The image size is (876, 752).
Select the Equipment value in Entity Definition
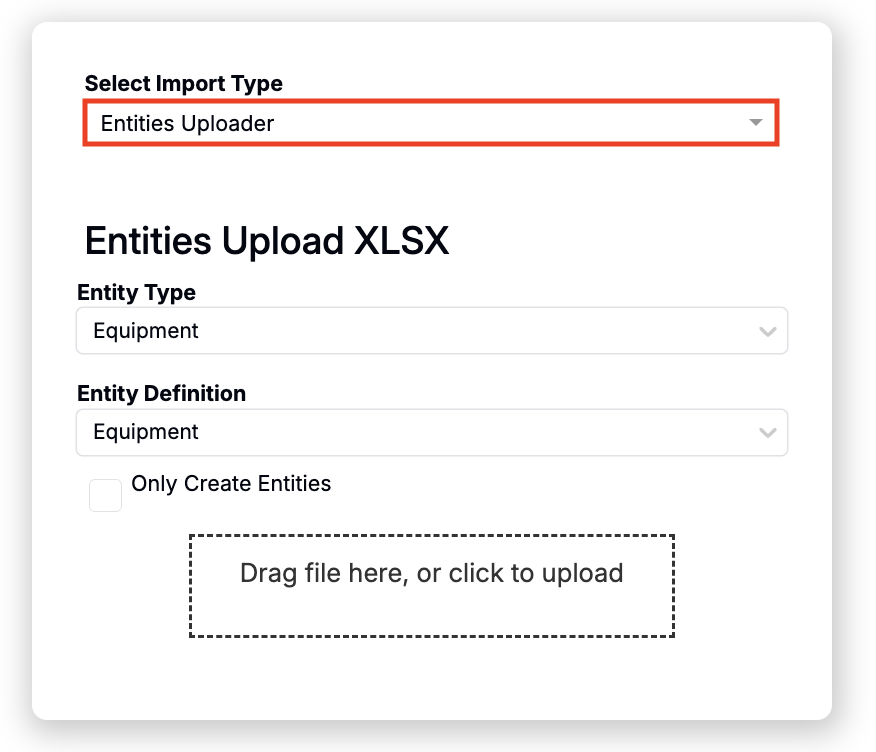pyautogui.click(x=146, y=433)
